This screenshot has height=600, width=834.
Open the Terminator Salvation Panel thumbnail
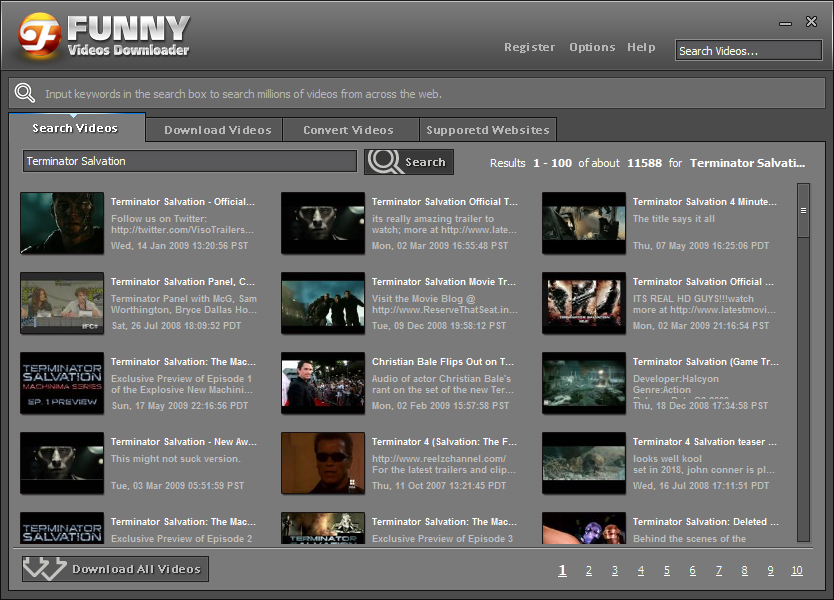[x=62, y=303]
